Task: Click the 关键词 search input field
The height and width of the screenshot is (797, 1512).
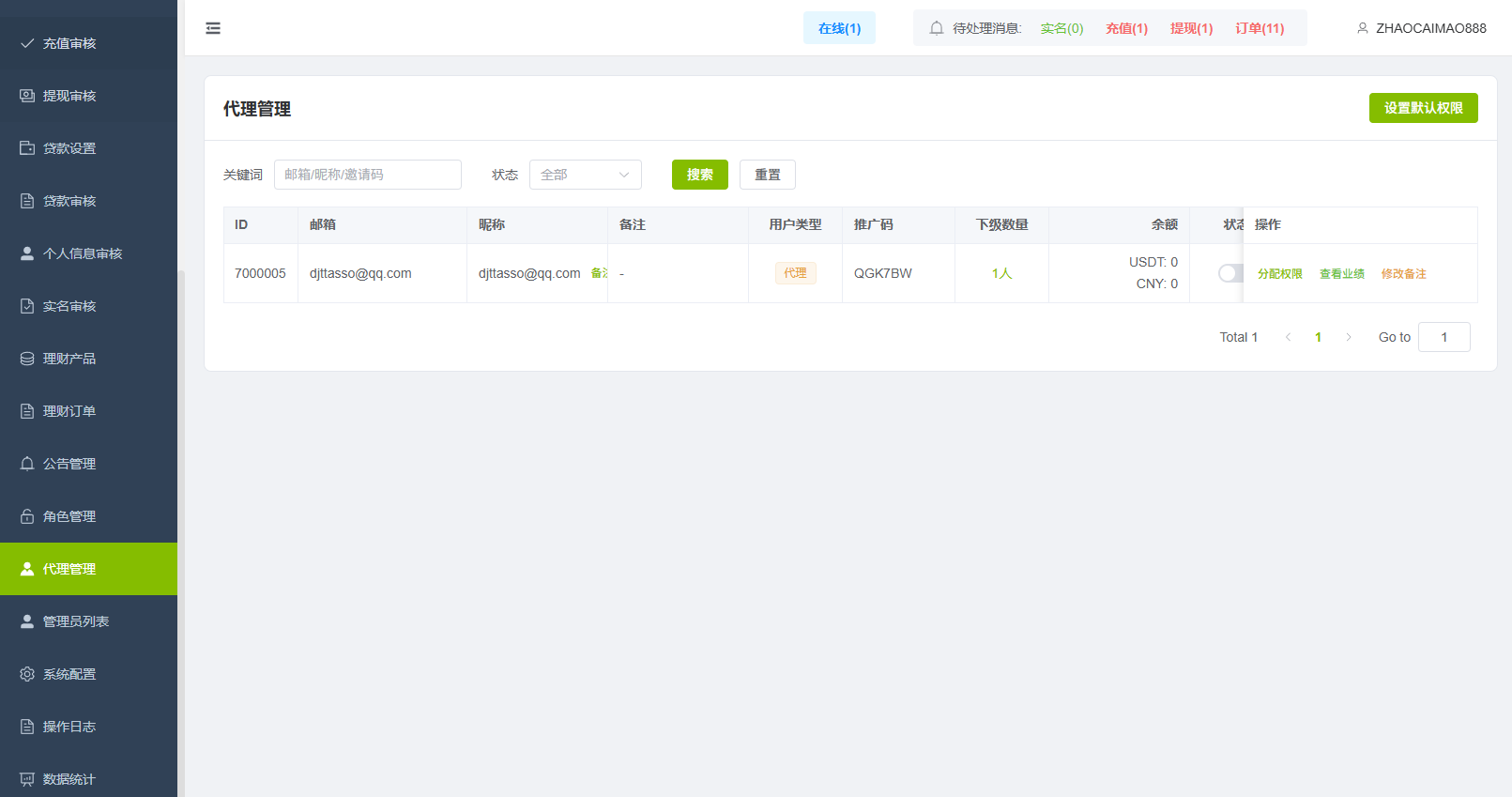Action: click(367, 175)
